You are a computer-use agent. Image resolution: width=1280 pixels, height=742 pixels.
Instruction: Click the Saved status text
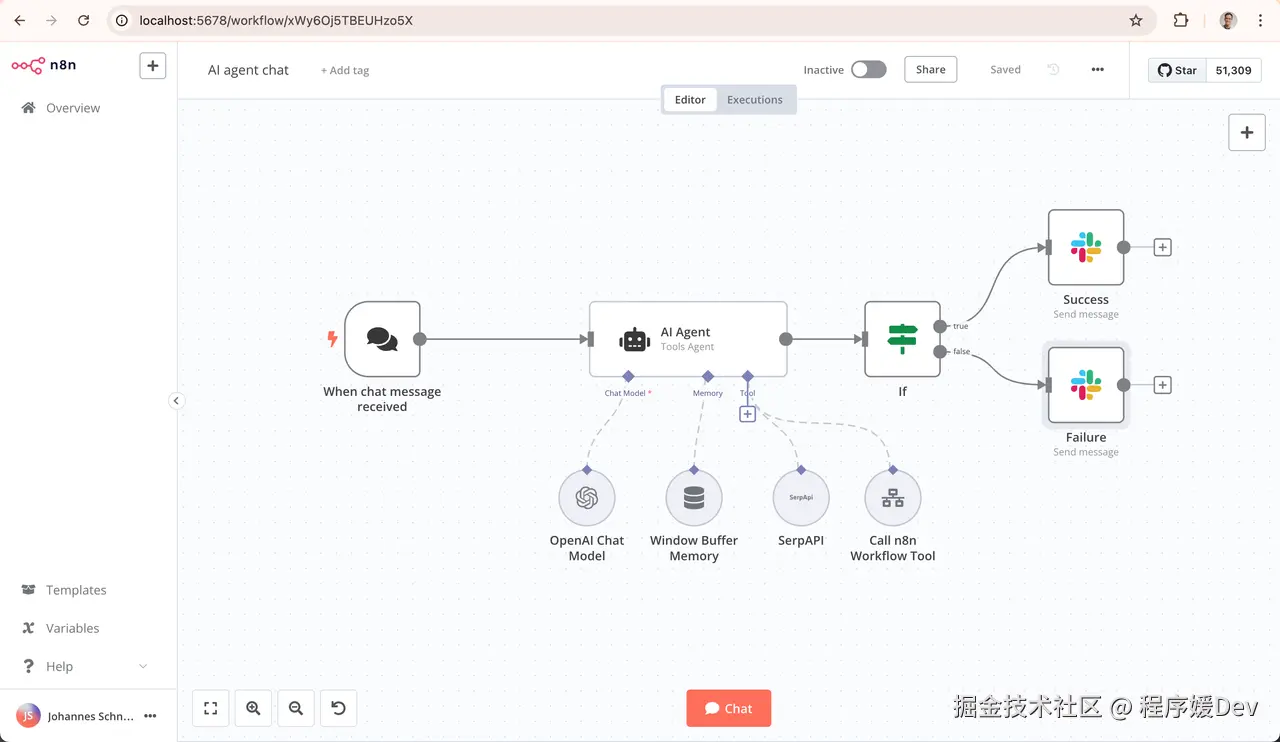coord(1005,70)
